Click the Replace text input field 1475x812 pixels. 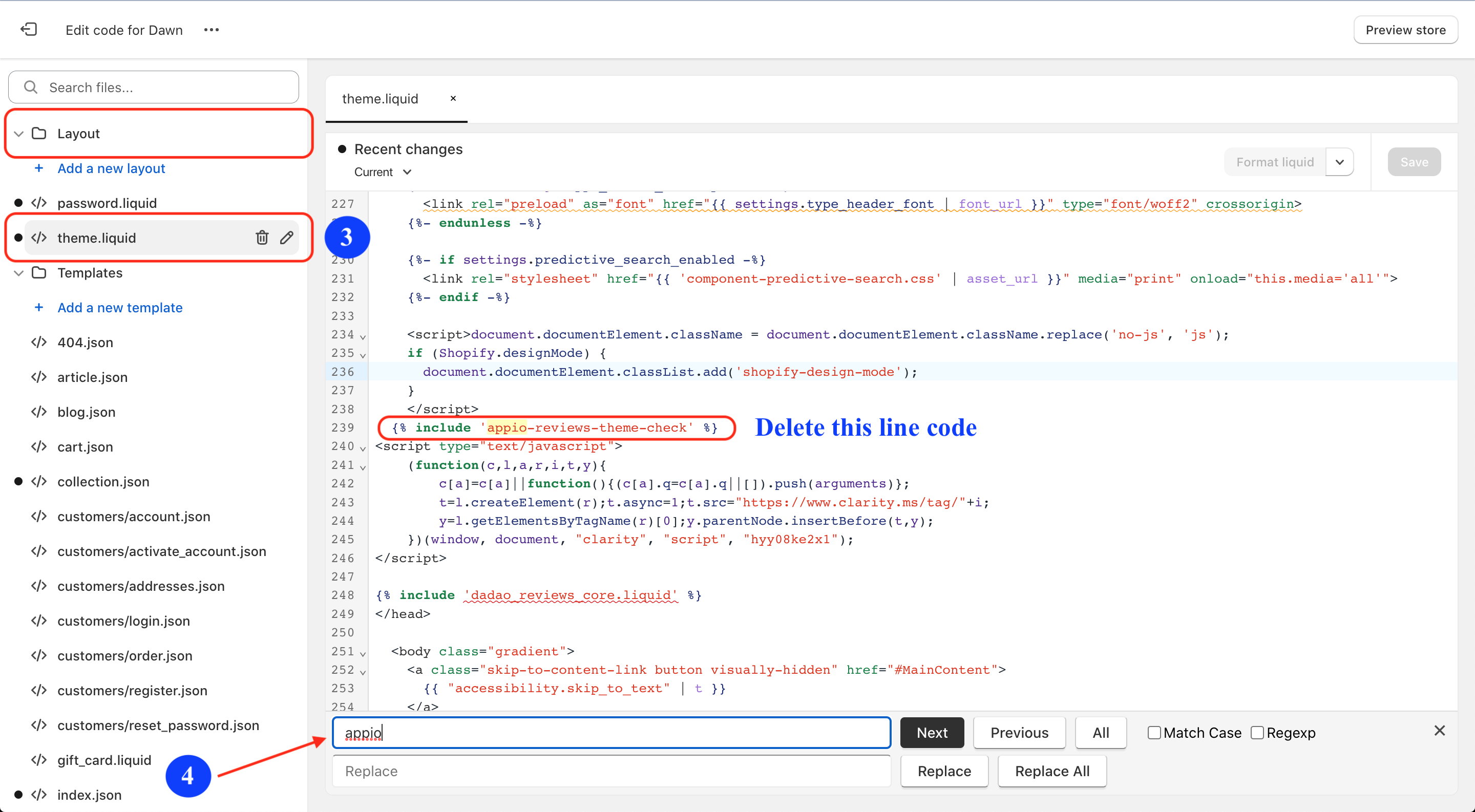coord(611,771)
